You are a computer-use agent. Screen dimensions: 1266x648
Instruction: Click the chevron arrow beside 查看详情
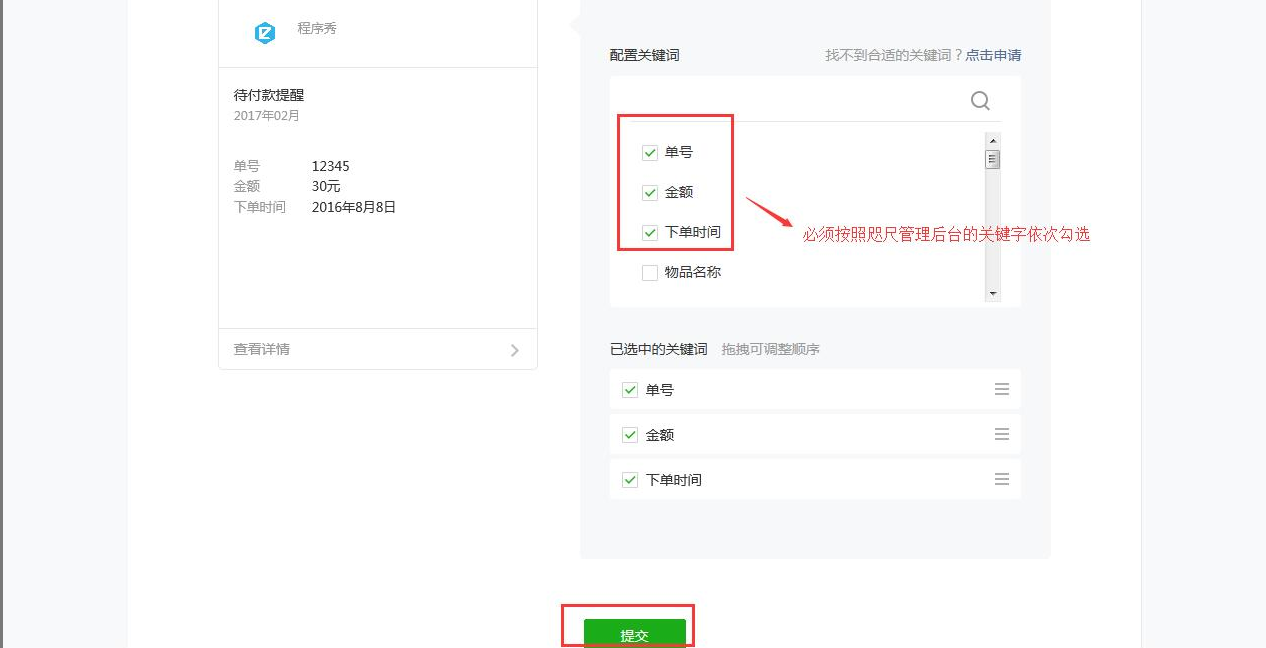click(514, 350)
